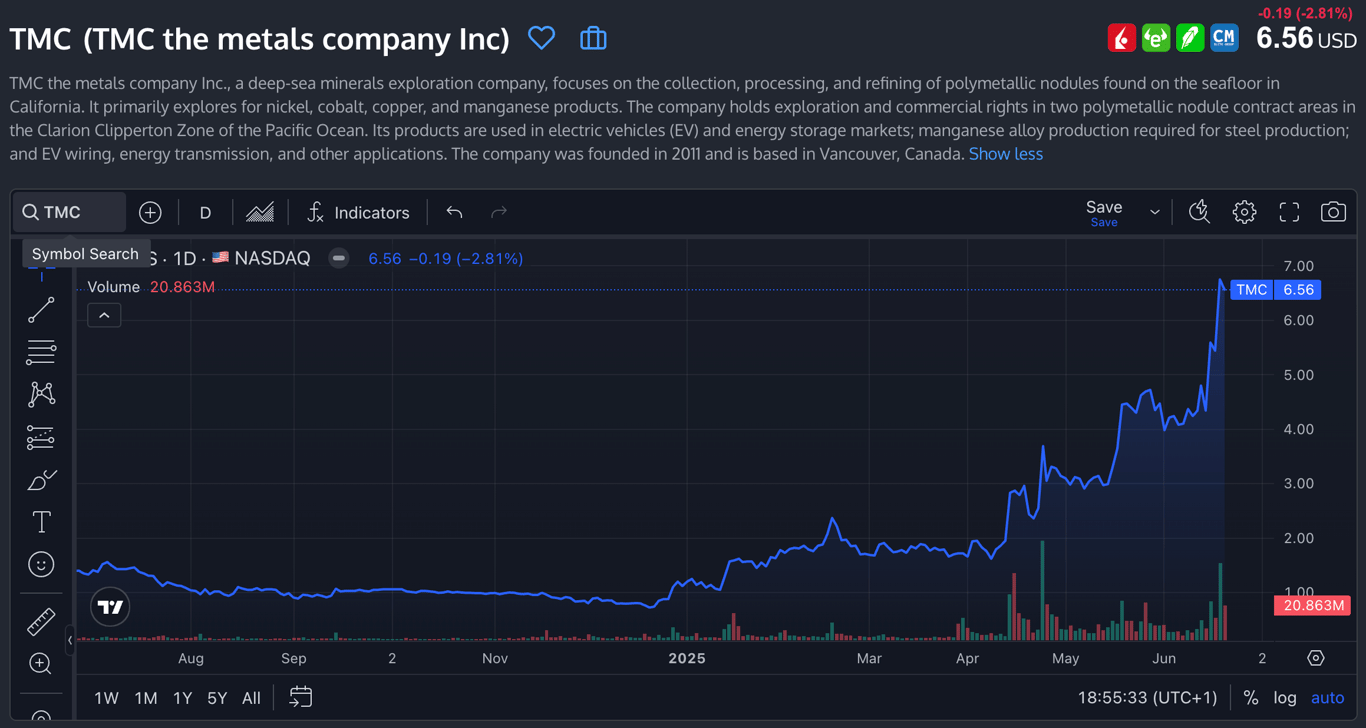Image resolution: width=1366 pixels, height=728 pixels.
Task: Toggle auto scale on chart
Action: coord(1328,698)
